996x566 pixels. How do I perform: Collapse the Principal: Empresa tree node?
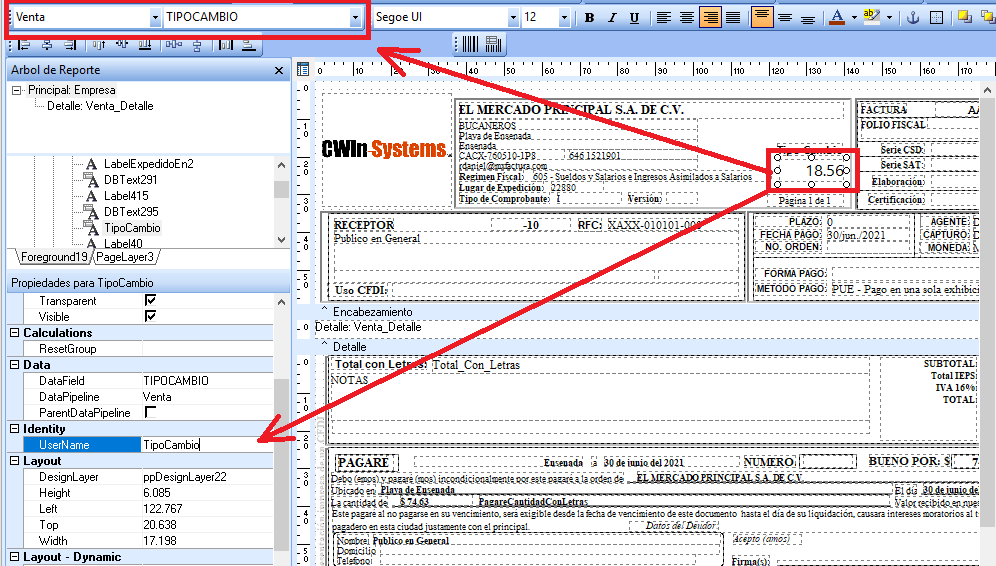pyautogui.click(x=17, y=90)
